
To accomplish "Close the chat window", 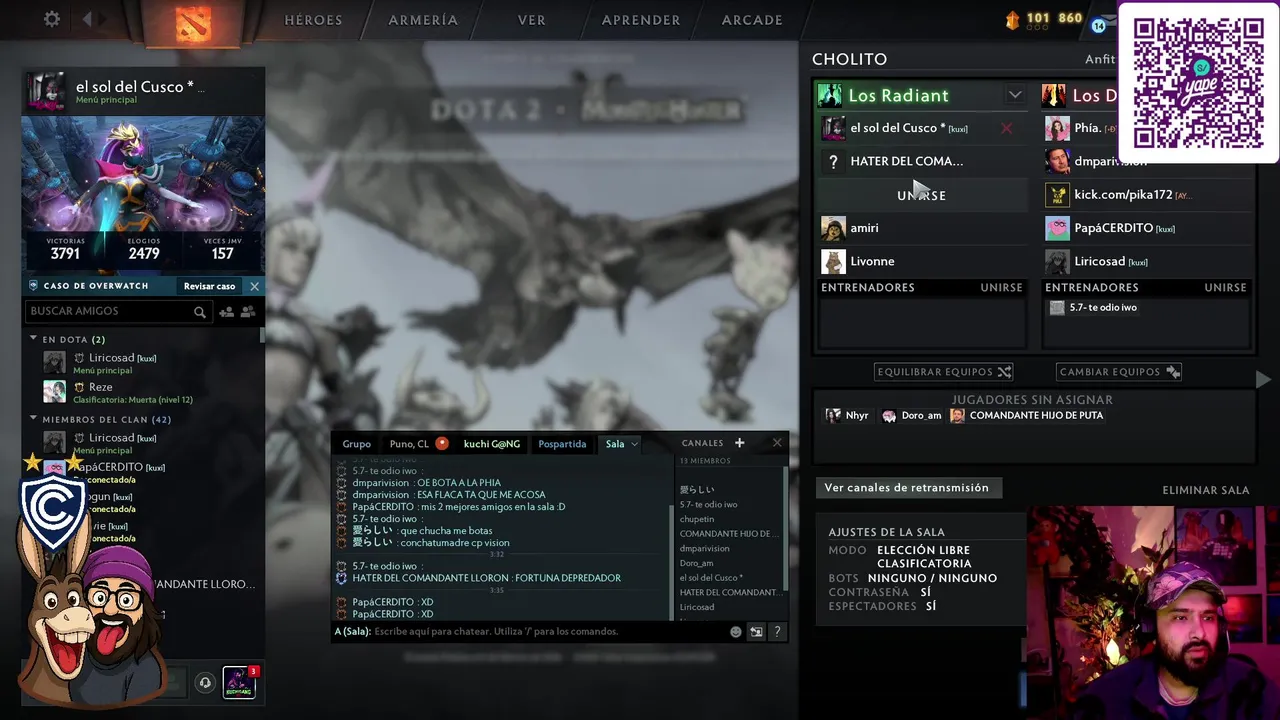I will pos(777,443).
